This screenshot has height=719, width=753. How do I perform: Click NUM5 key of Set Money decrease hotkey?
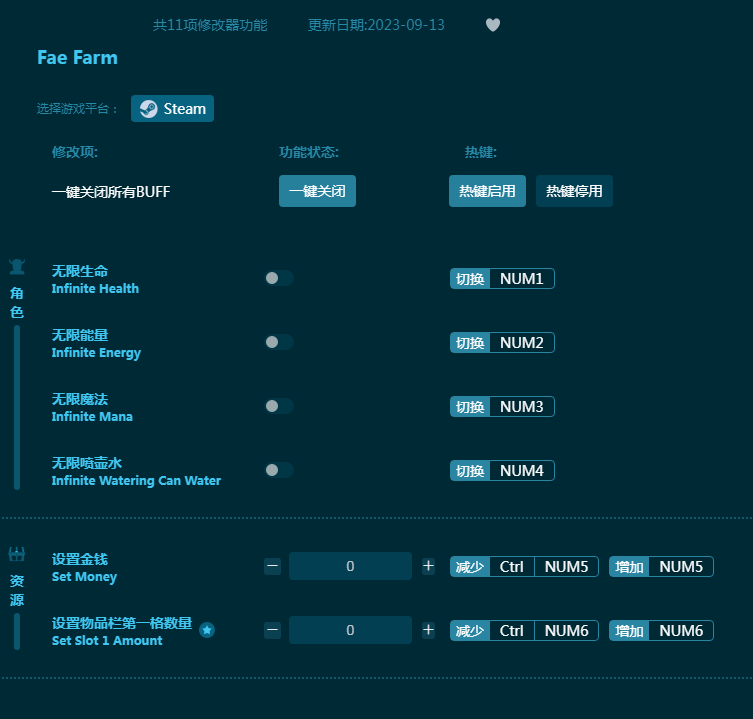pos(566,567)
